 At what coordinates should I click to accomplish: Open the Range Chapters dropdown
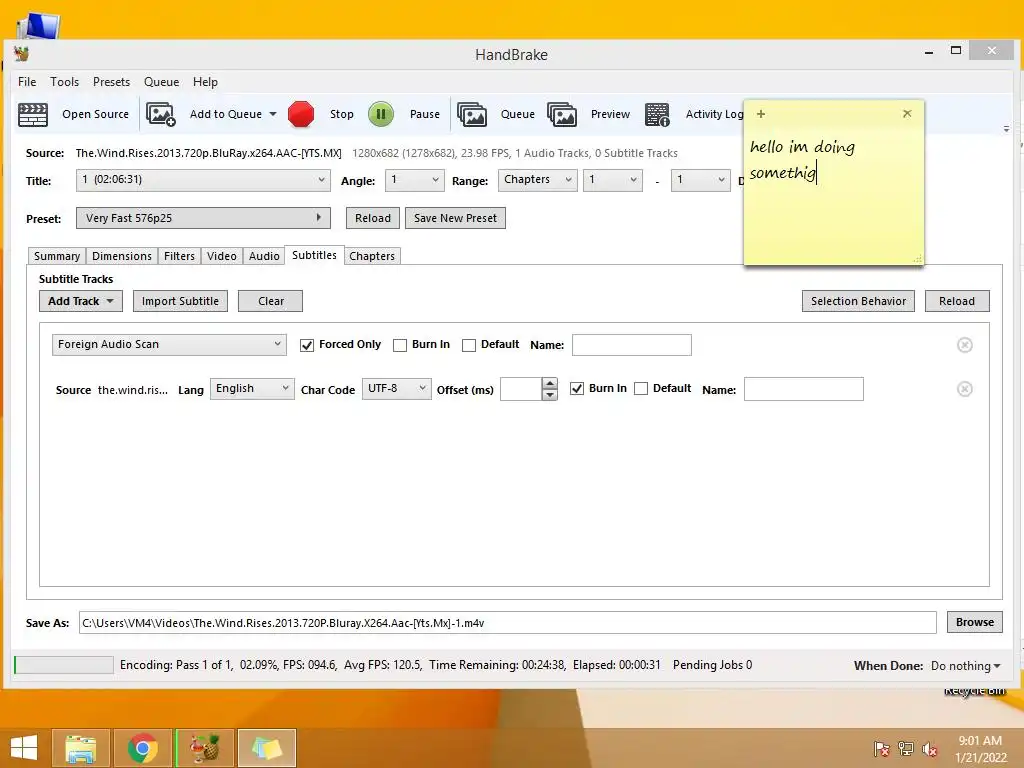coord(537,180)
